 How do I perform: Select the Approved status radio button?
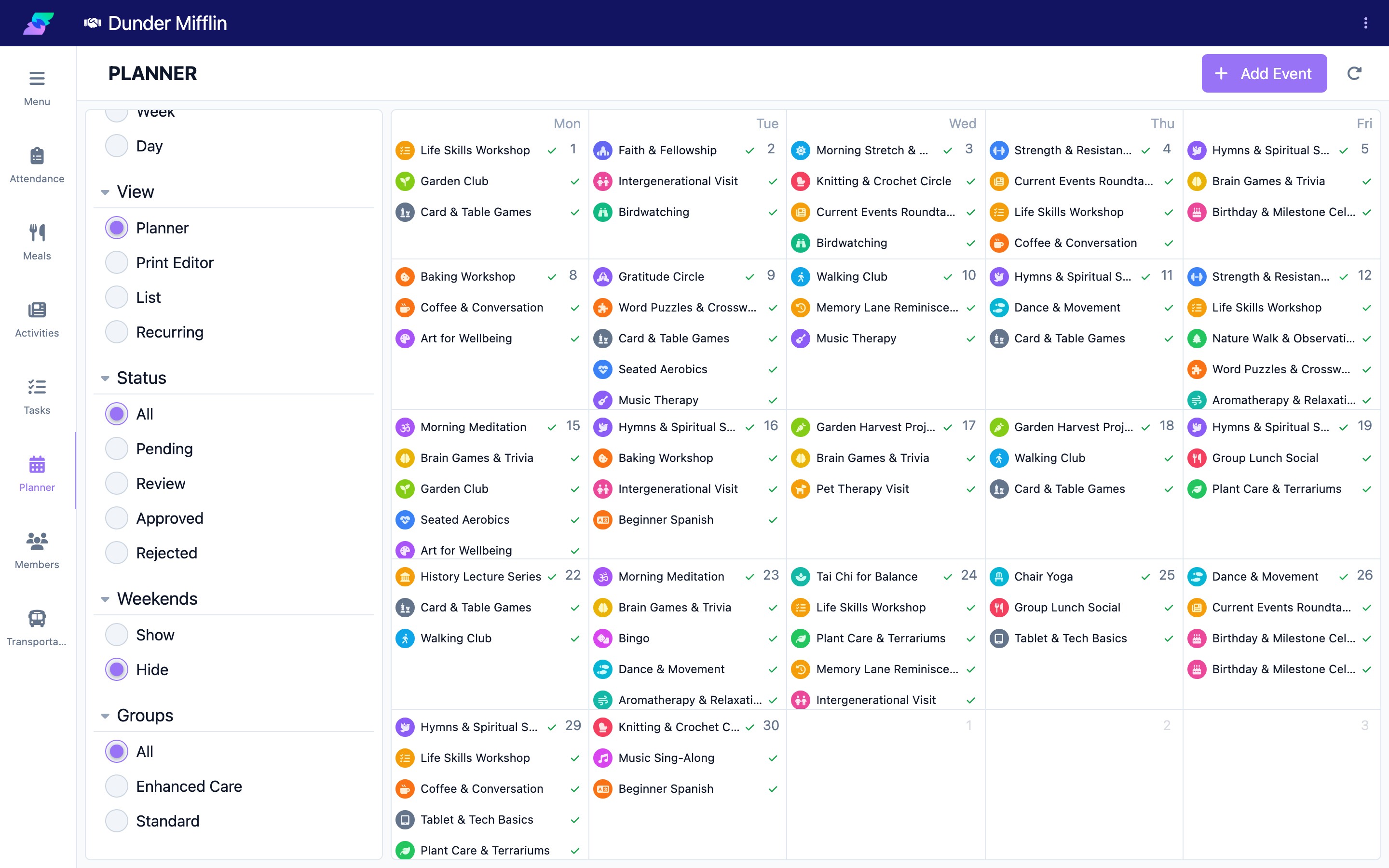(x=117, y=518)
